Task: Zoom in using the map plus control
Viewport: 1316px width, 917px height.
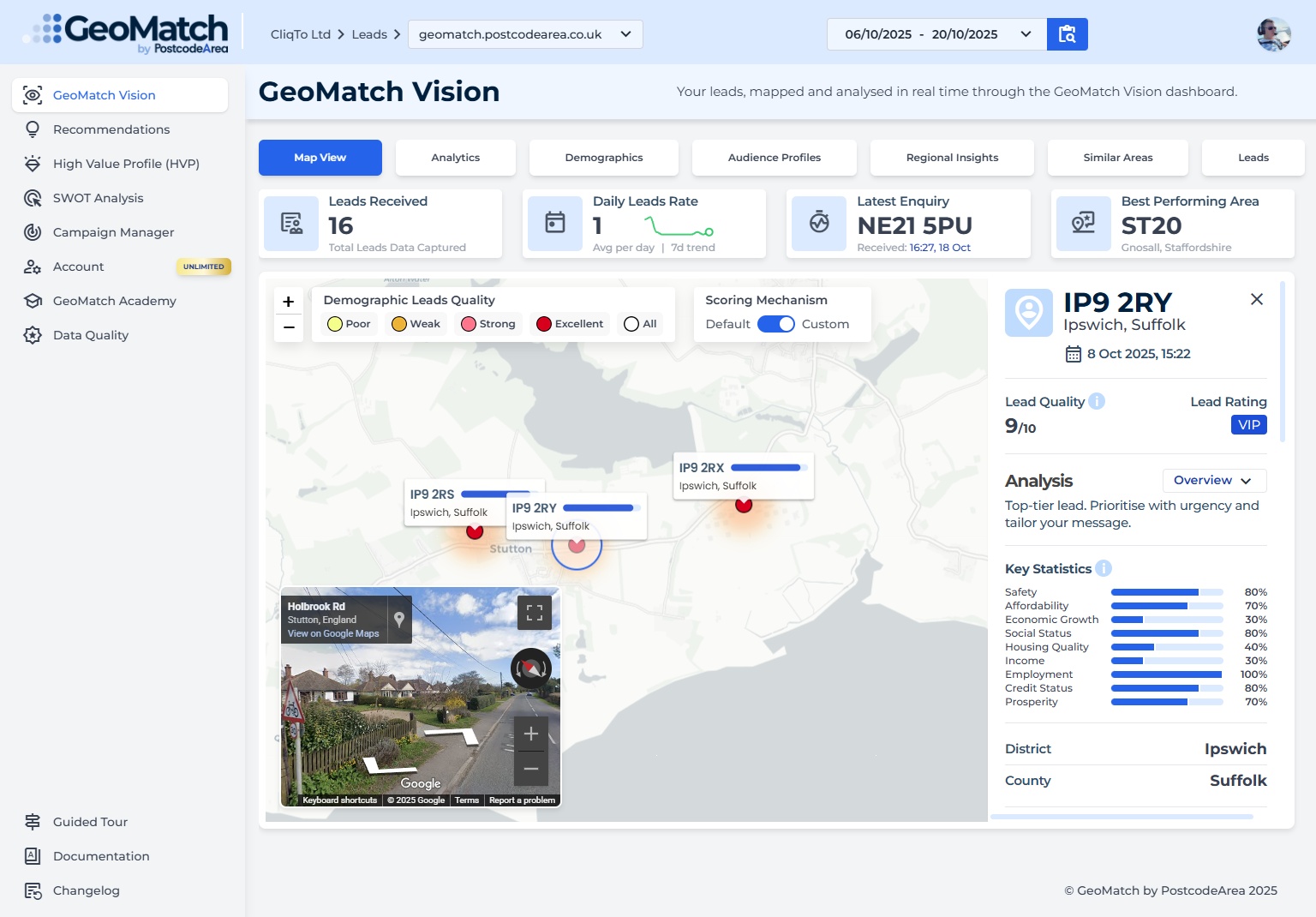Action: (288, 302)
